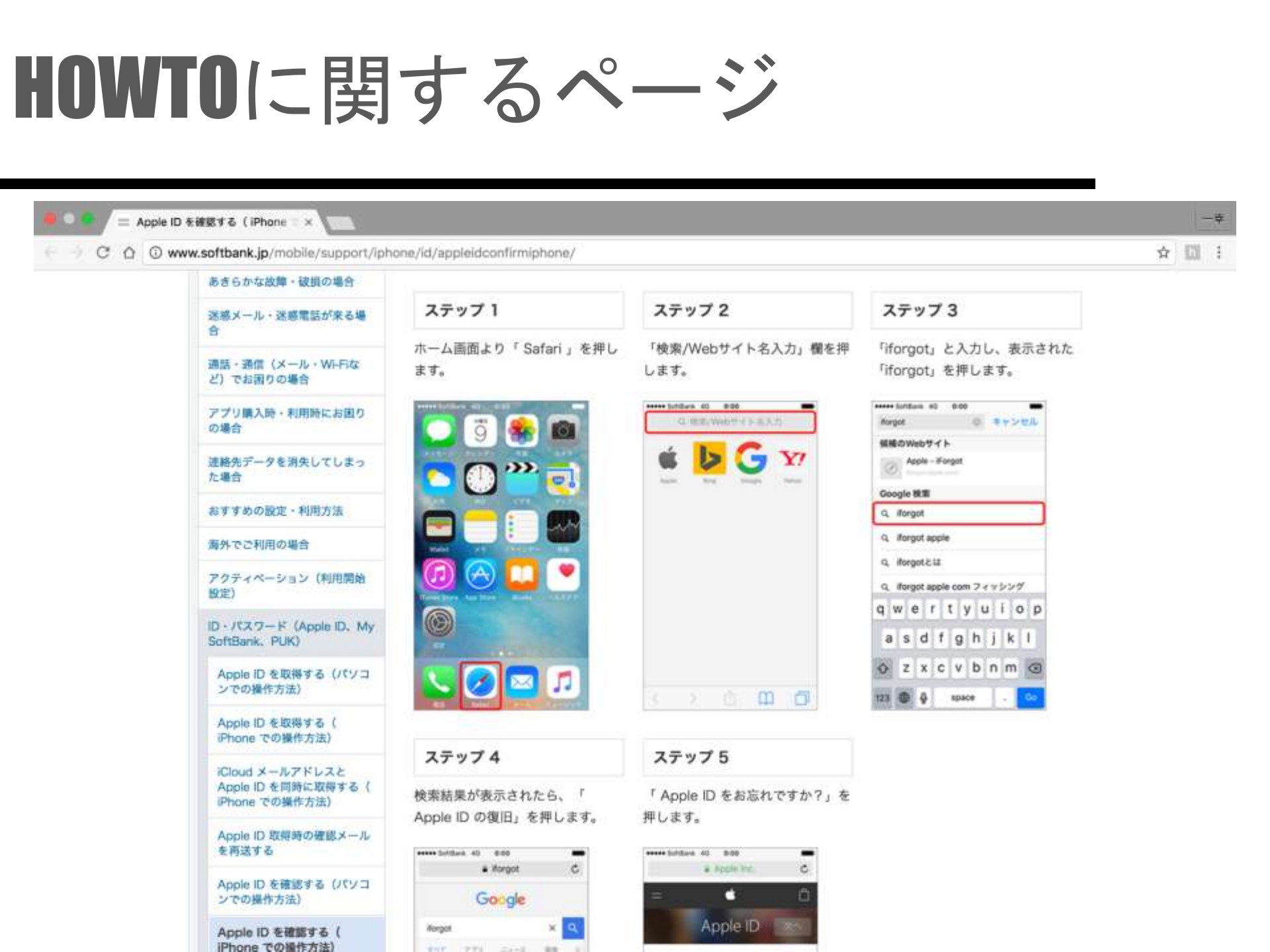The height and width of the screenshot is (952, 1270).
Task: Click step 5 Apple ID page image
Action: coord(730,900)
